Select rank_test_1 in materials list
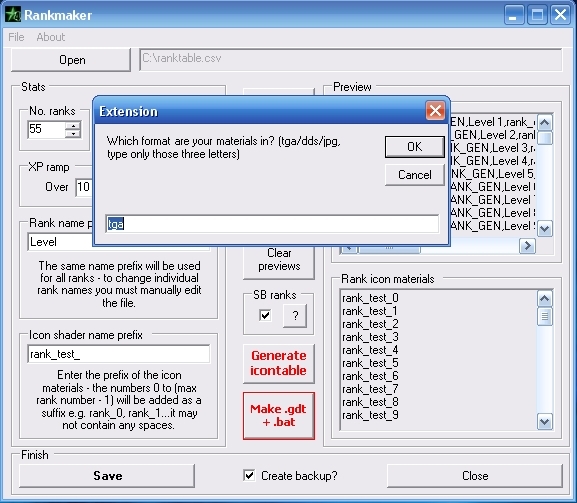 (370, 311)
